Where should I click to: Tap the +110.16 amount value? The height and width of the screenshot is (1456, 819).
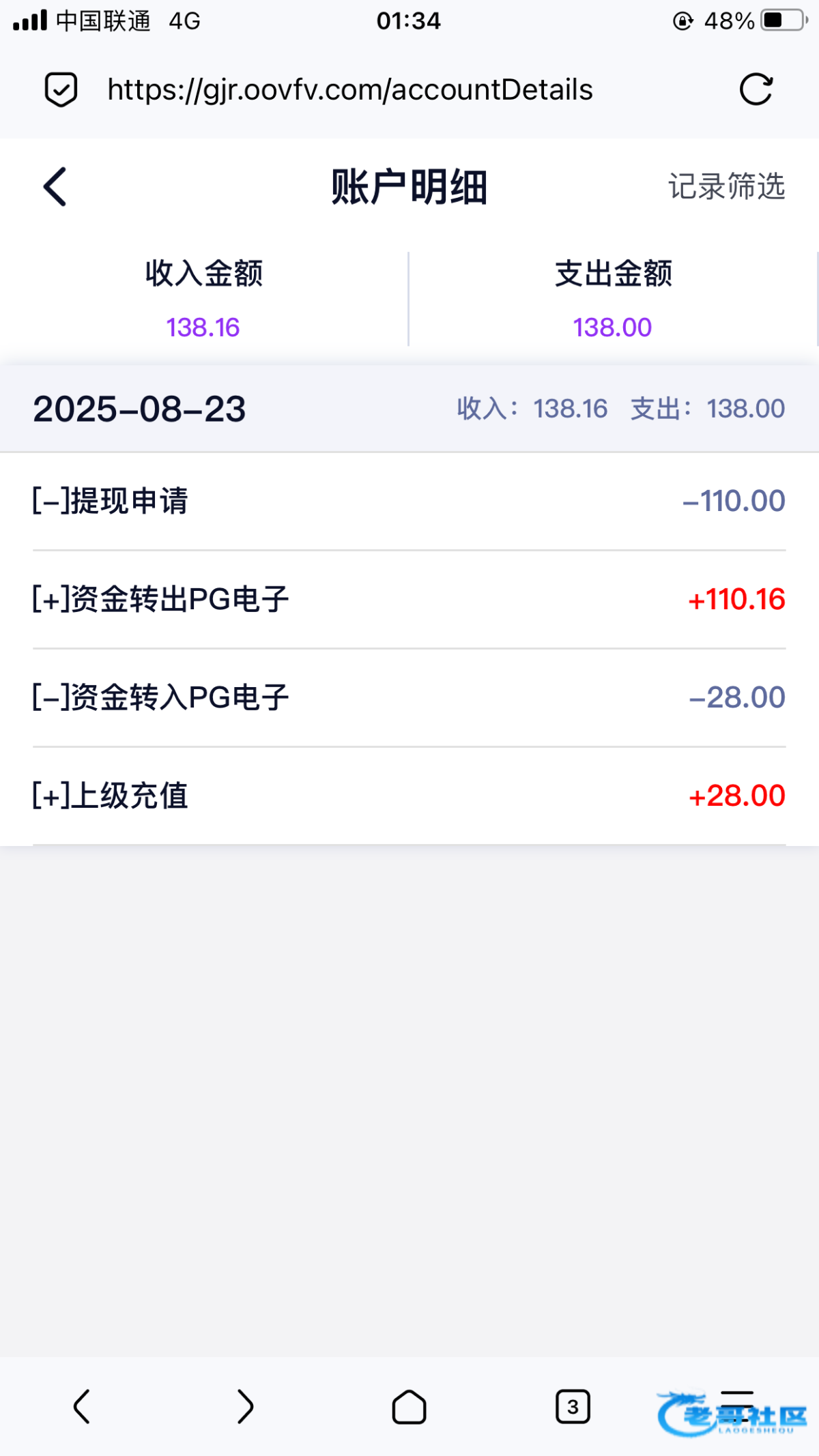tap(736, 599)
